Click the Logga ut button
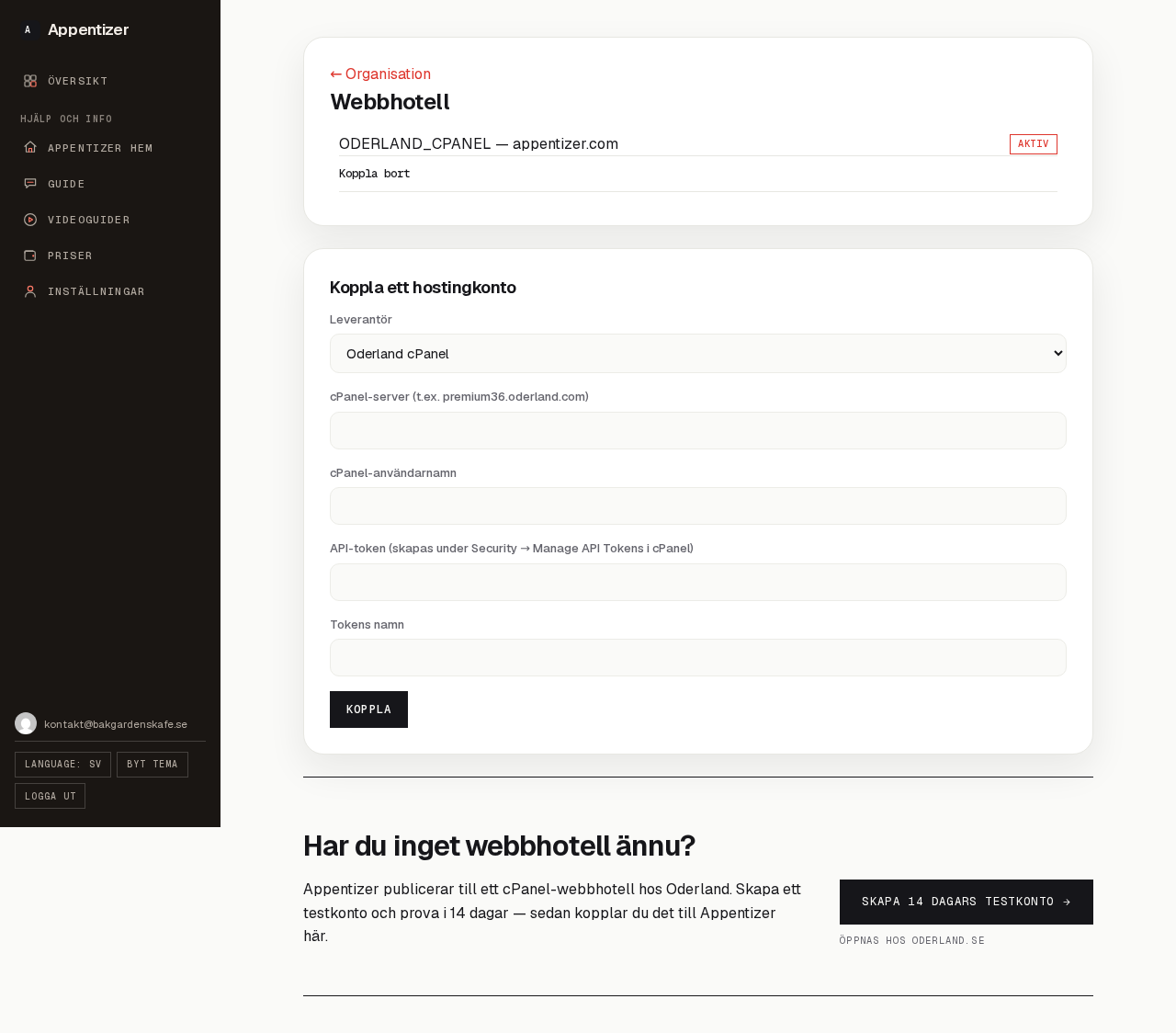The width and height of the screenshot is (1176, 1033). point(50,796)
